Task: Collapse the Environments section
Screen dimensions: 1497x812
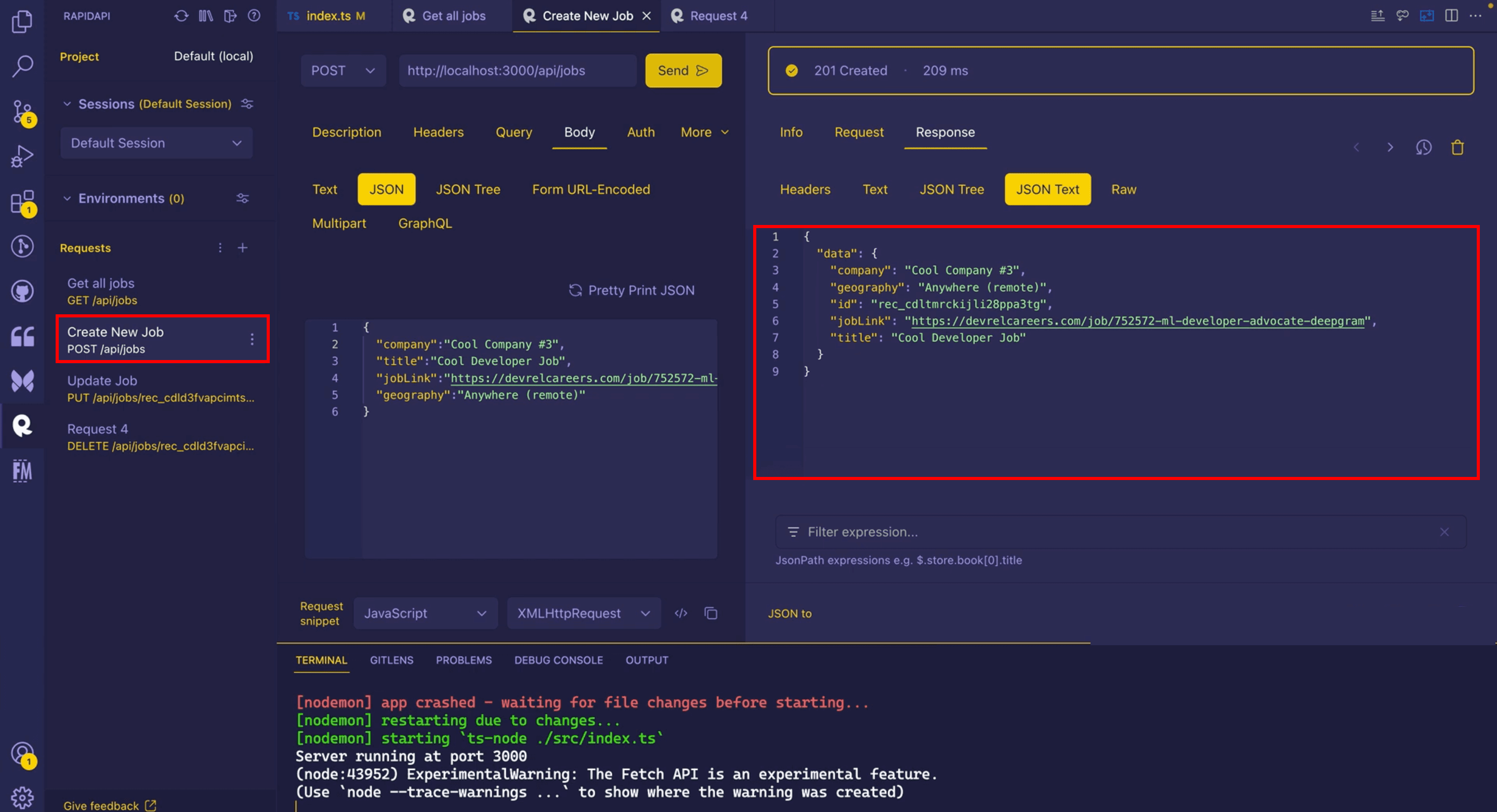Action: click(x=67, y=198)
